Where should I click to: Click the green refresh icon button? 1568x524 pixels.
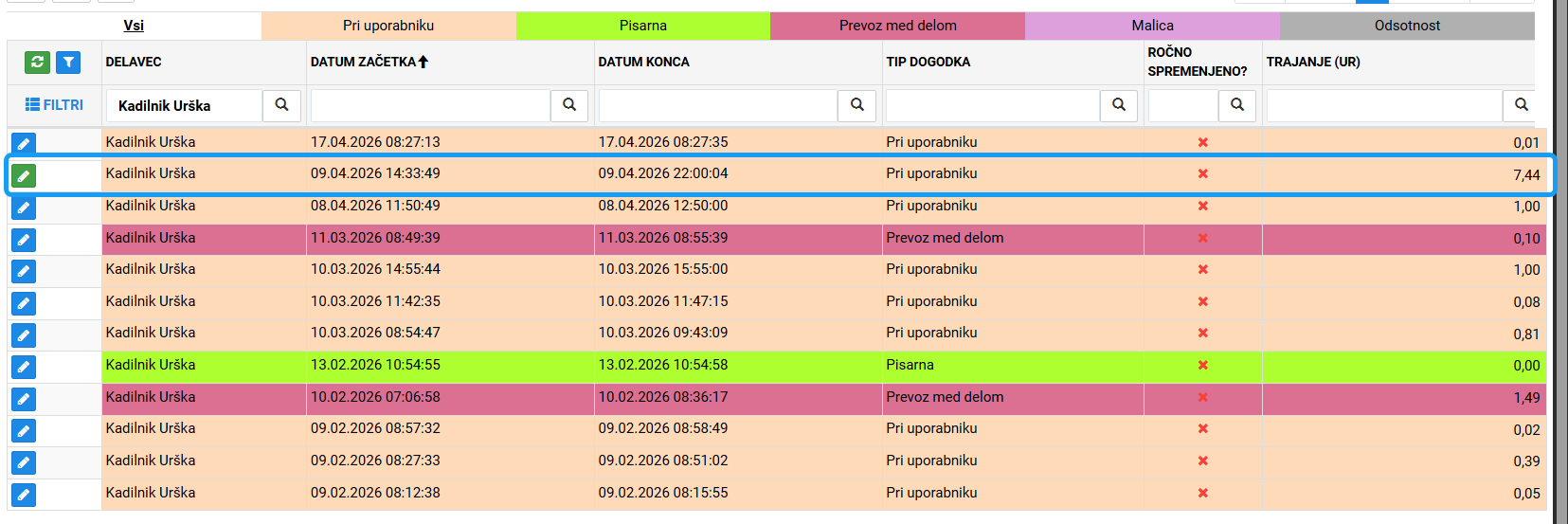37,63
